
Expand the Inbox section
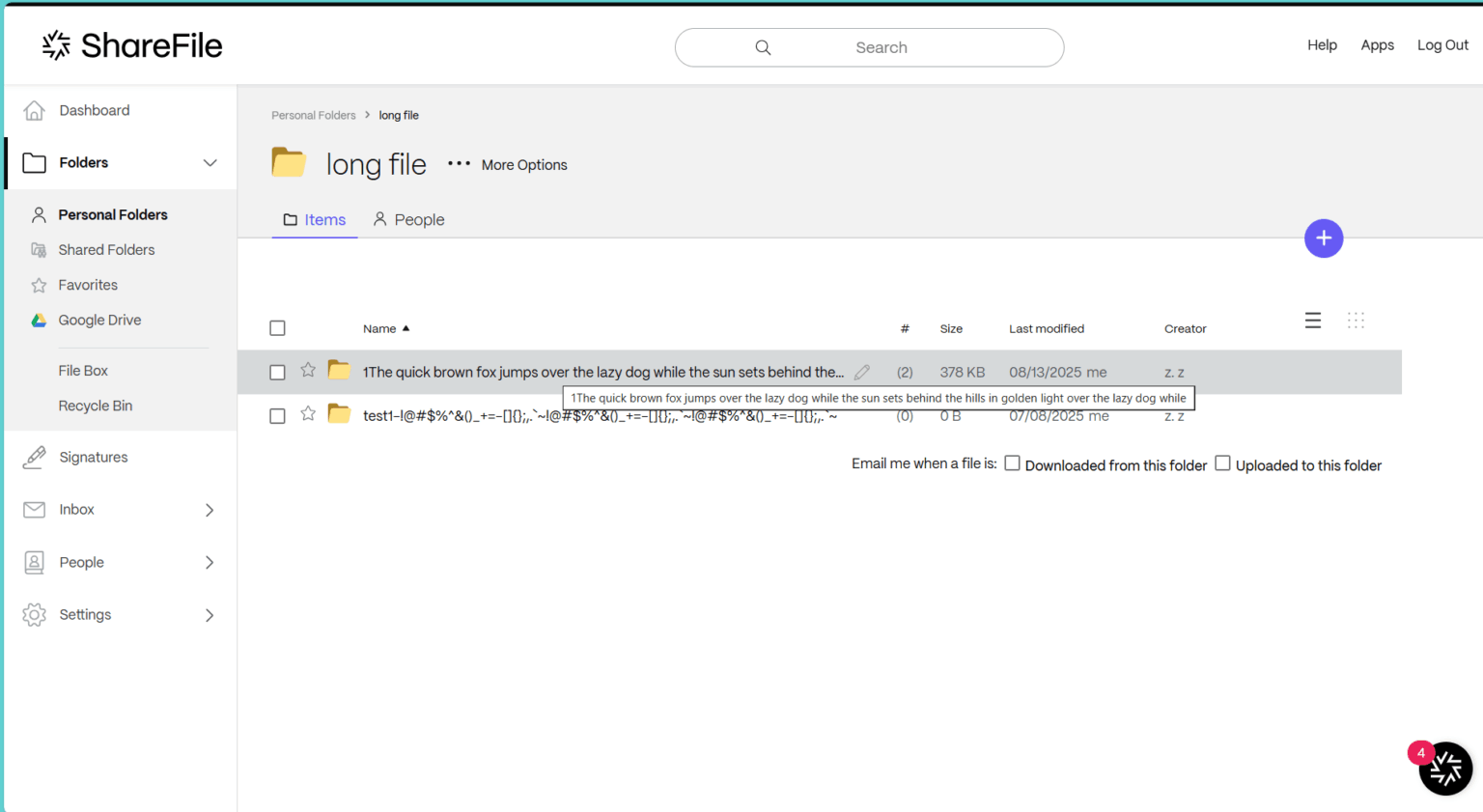pyautogui.click(x=209, y=509)
